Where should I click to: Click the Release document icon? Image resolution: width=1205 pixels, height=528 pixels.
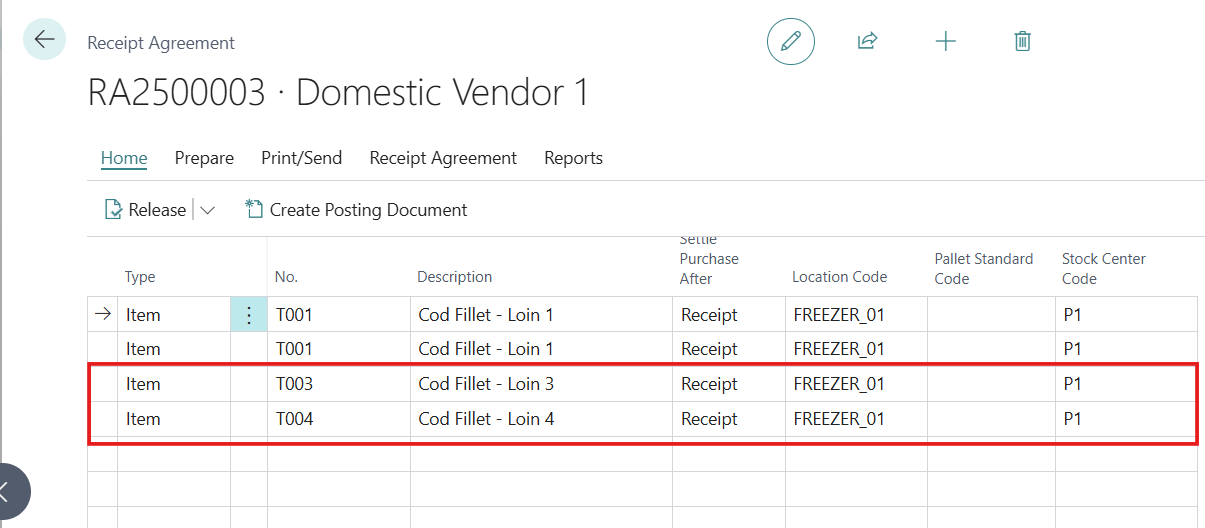114,210
